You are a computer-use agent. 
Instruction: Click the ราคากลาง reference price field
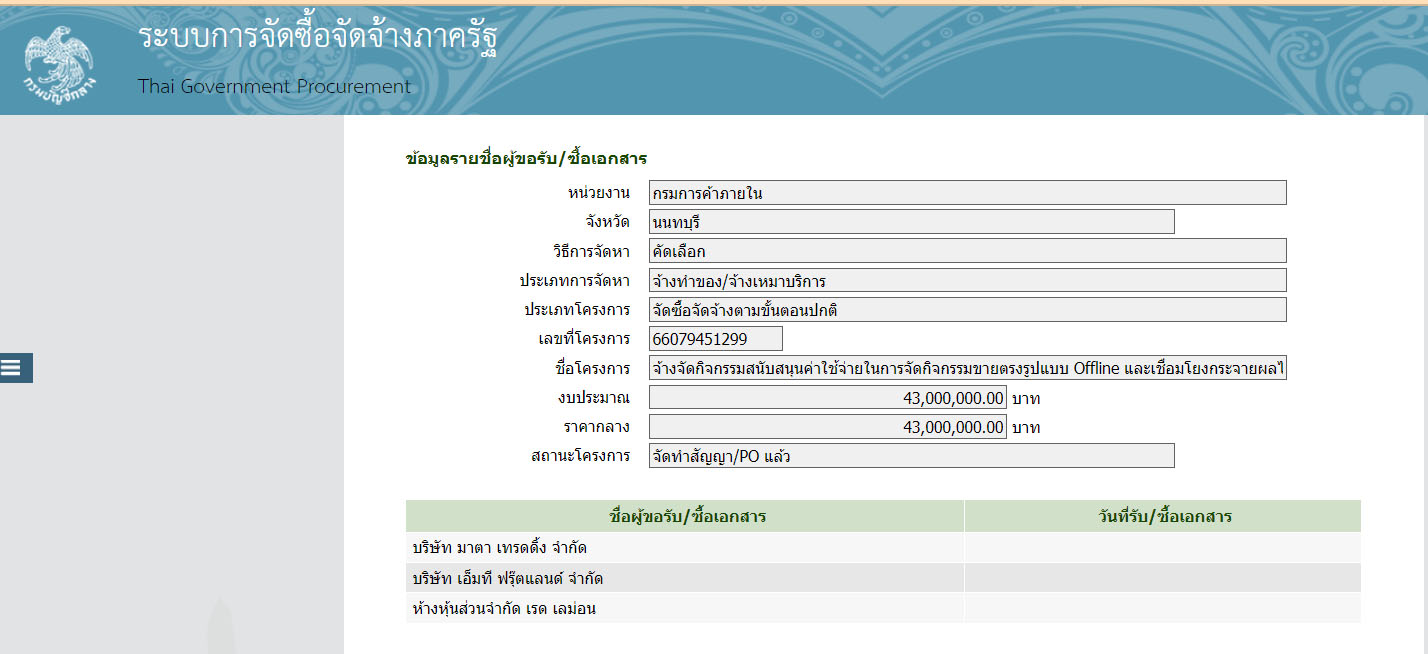click(827, 427)
